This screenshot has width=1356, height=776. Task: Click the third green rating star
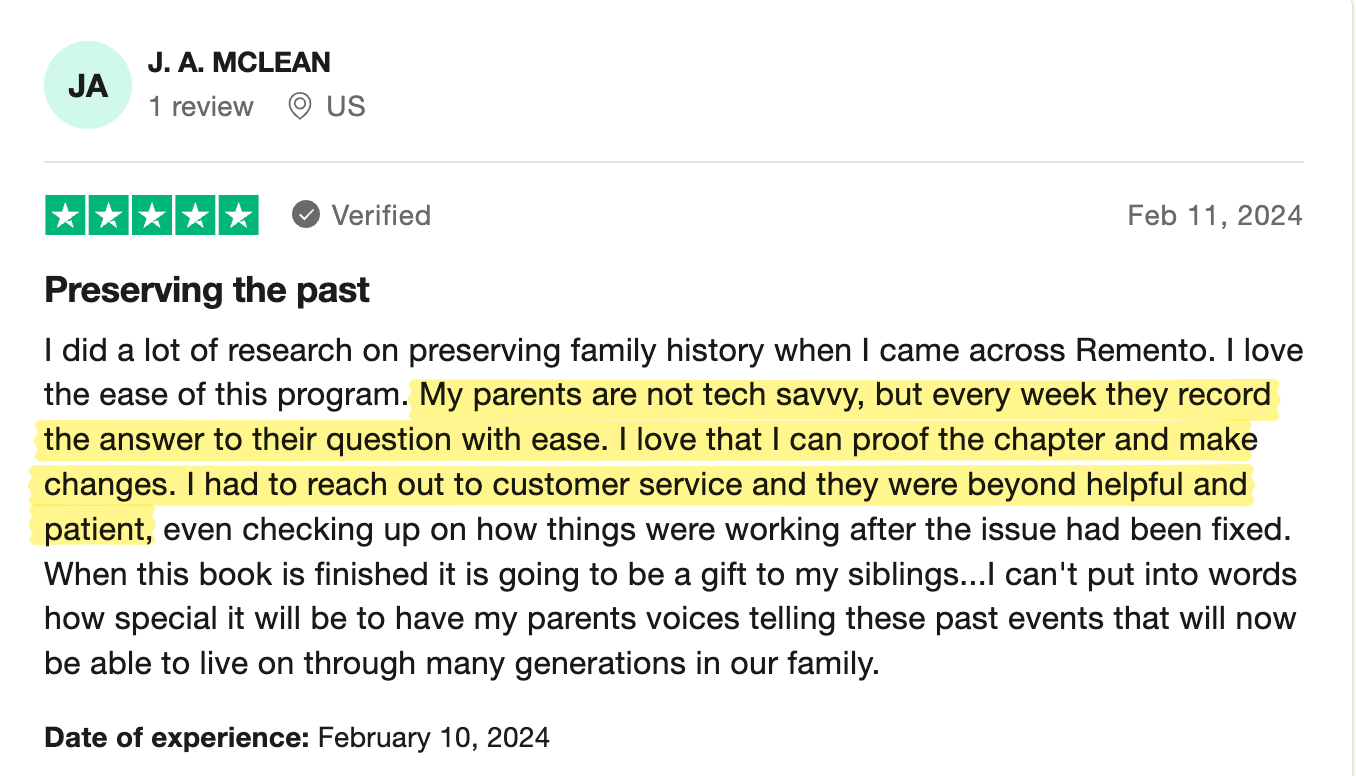[x=152, y=216]
